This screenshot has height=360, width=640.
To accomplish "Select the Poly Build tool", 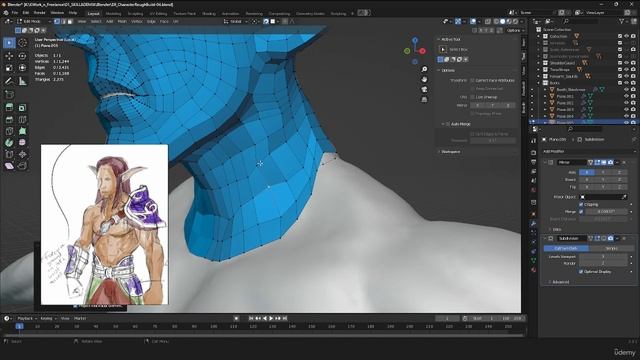I will [x=22, y=131].
